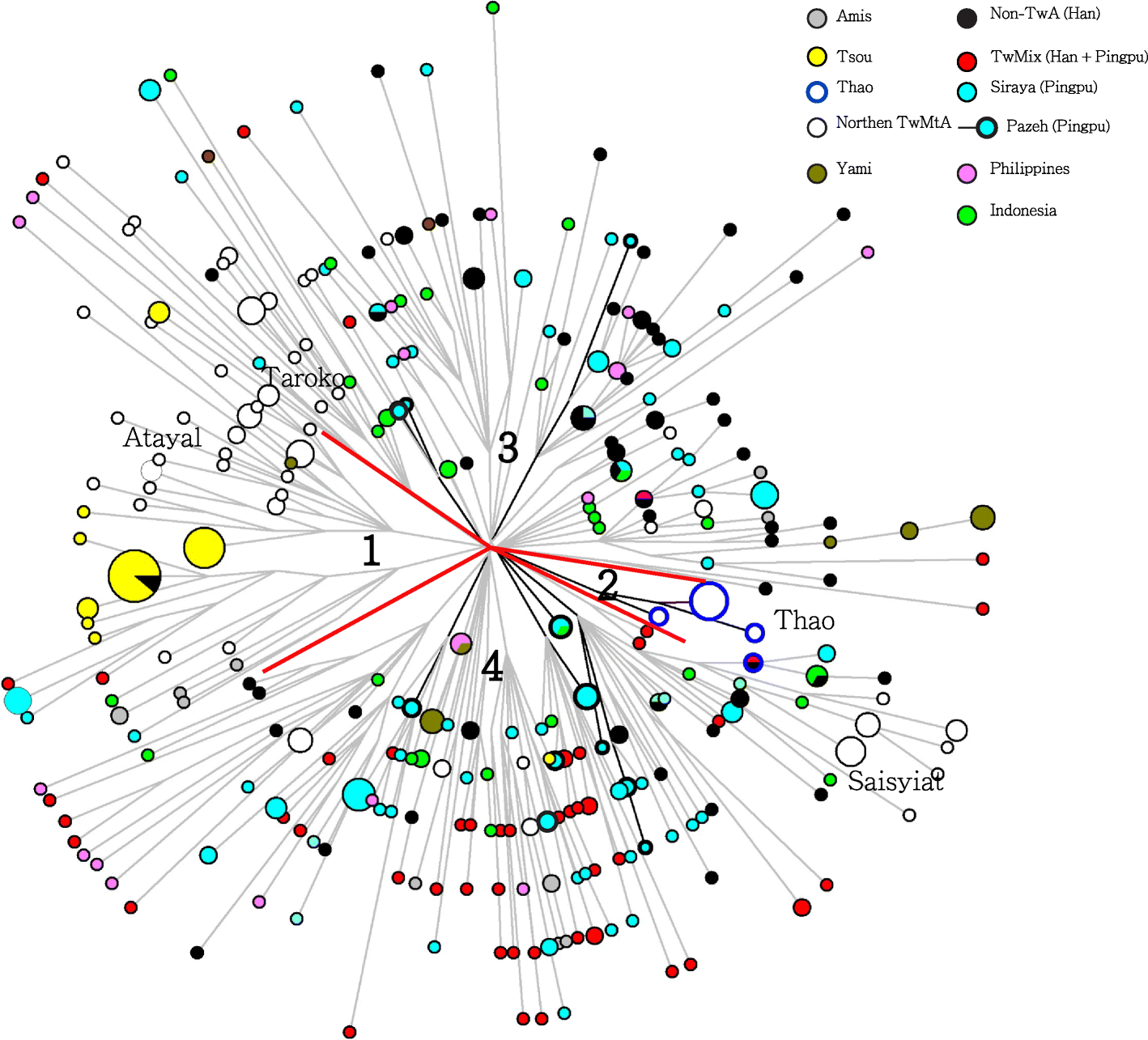This screenshot has width=1148, height=1040.
Task: Click the large cyan node at the far left edge
Action: (17, 700)
